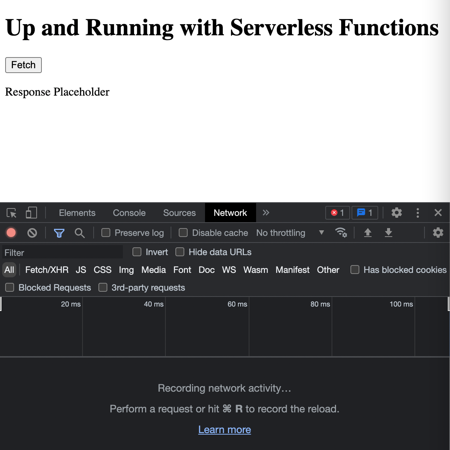Check the Invert checkbox
Image resolution: width=450 pixels, height=450 pixels.
[137, 252]
